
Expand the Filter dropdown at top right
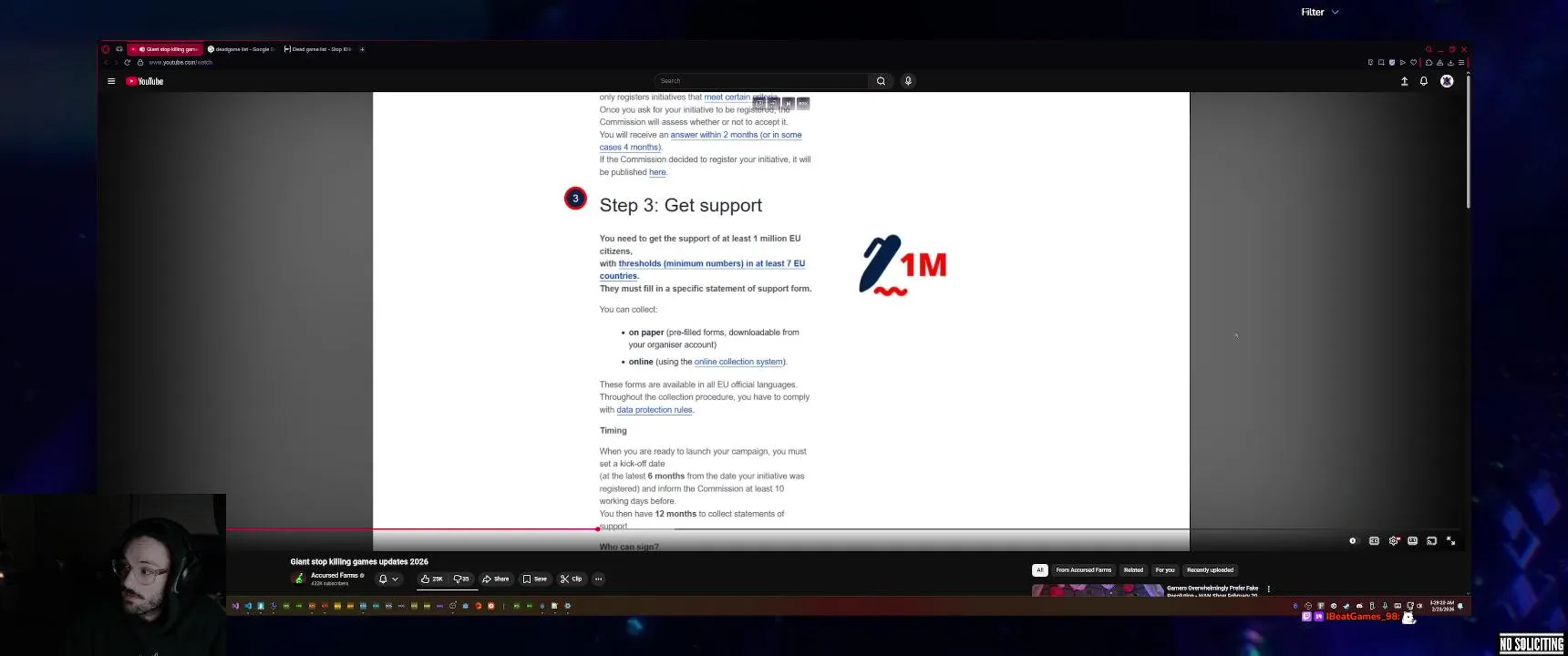[x=1319, y=12]
